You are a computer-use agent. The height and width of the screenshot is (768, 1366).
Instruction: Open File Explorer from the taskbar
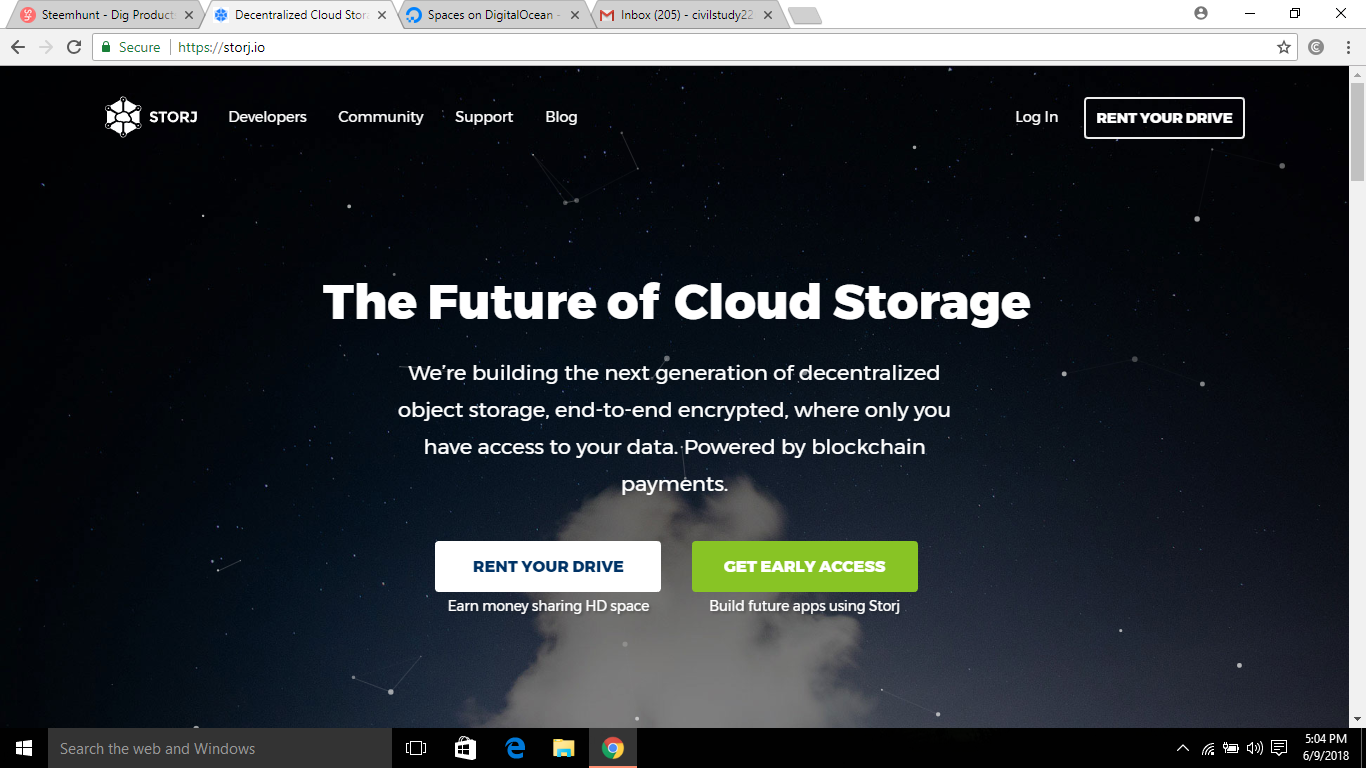pos(564,748)
